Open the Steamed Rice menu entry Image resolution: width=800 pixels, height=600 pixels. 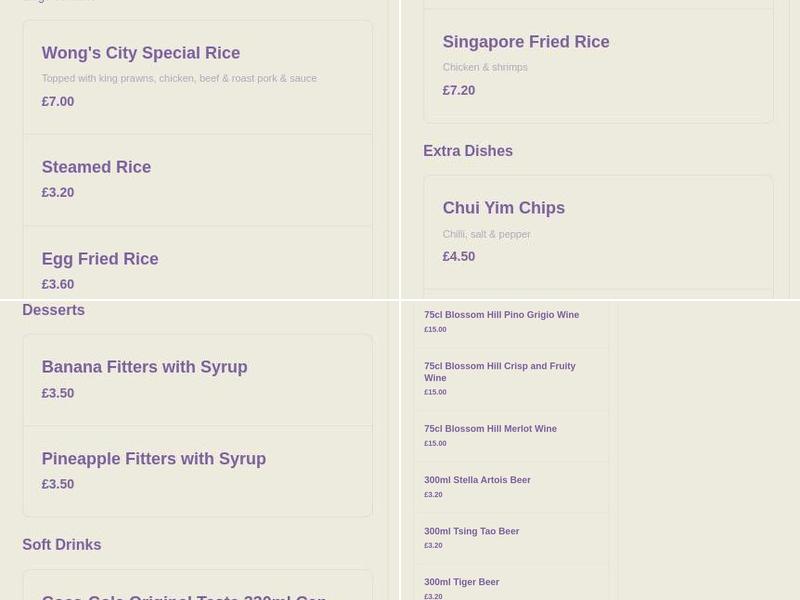coord(96,167)
